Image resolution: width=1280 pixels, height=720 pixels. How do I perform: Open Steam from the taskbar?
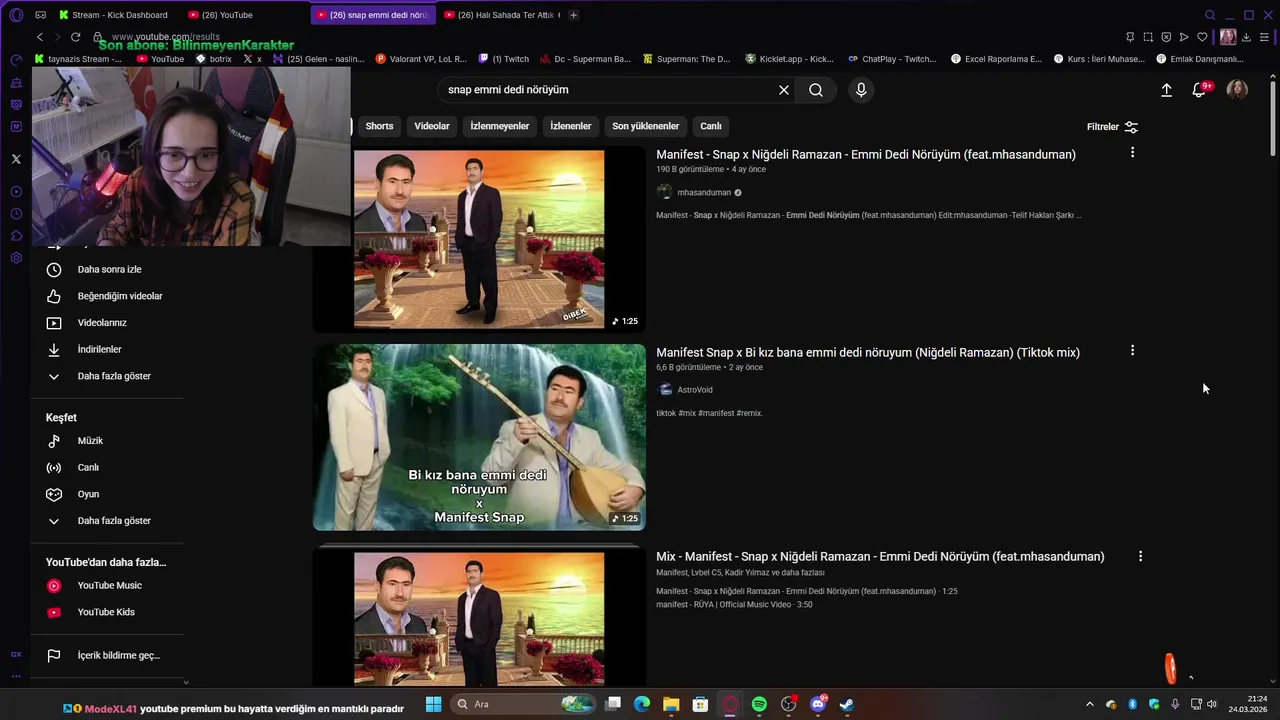click(847, 704)
